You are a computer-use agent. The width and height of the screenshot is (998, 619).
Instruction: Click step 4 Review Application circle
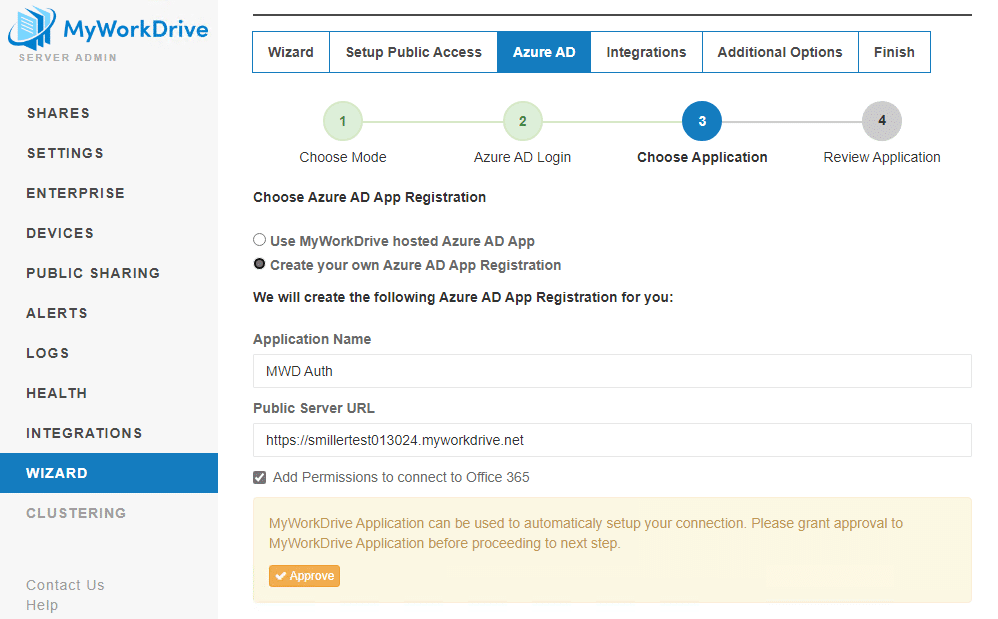click(882, 120)
